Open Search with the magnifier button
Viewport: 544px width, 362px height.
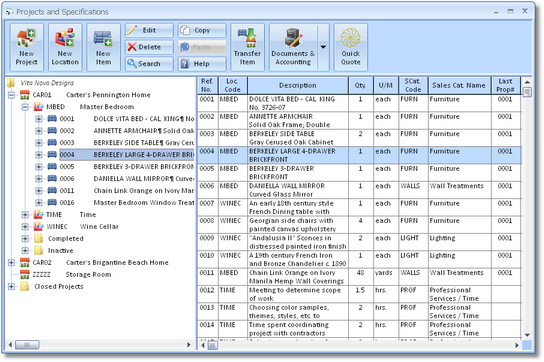coord(149,64)
